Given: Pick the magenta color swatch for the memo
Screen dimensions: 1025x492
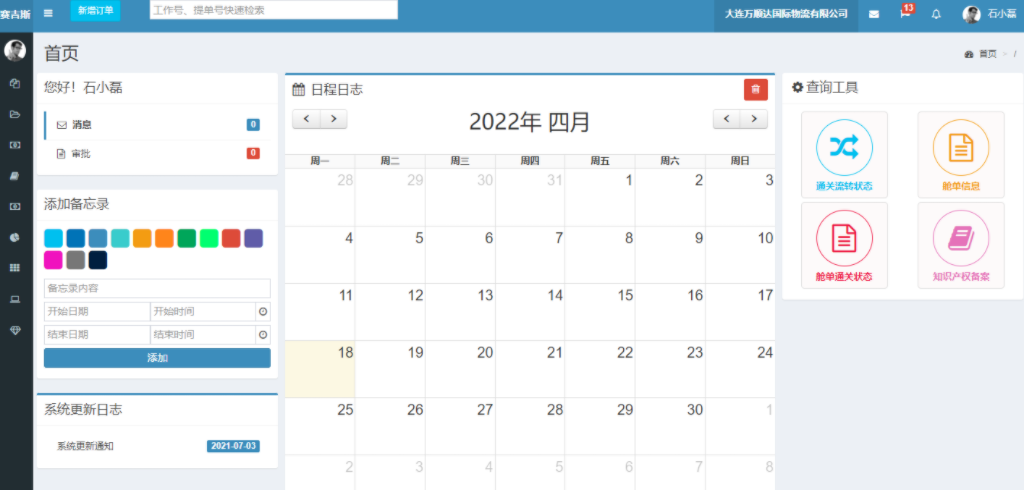Looking at the screenshot, I should 53,260.
